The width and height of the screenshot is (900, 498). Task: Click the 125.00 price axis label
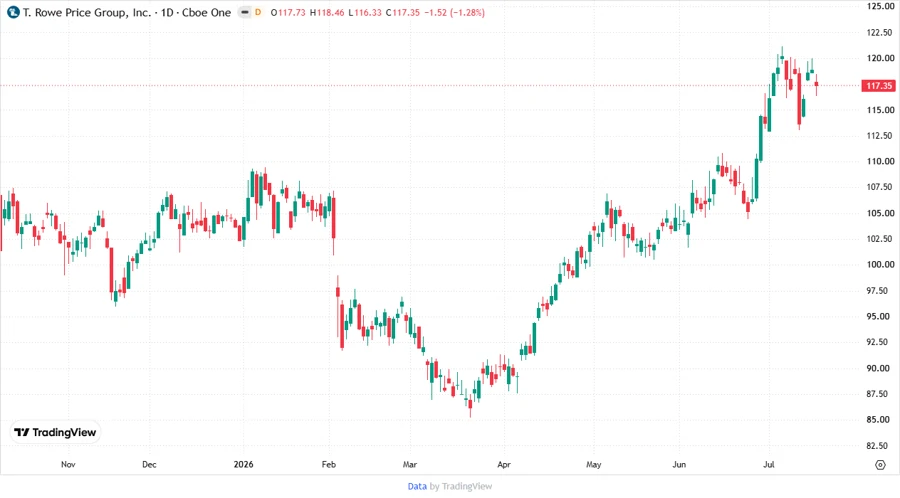tap(880, 6)
